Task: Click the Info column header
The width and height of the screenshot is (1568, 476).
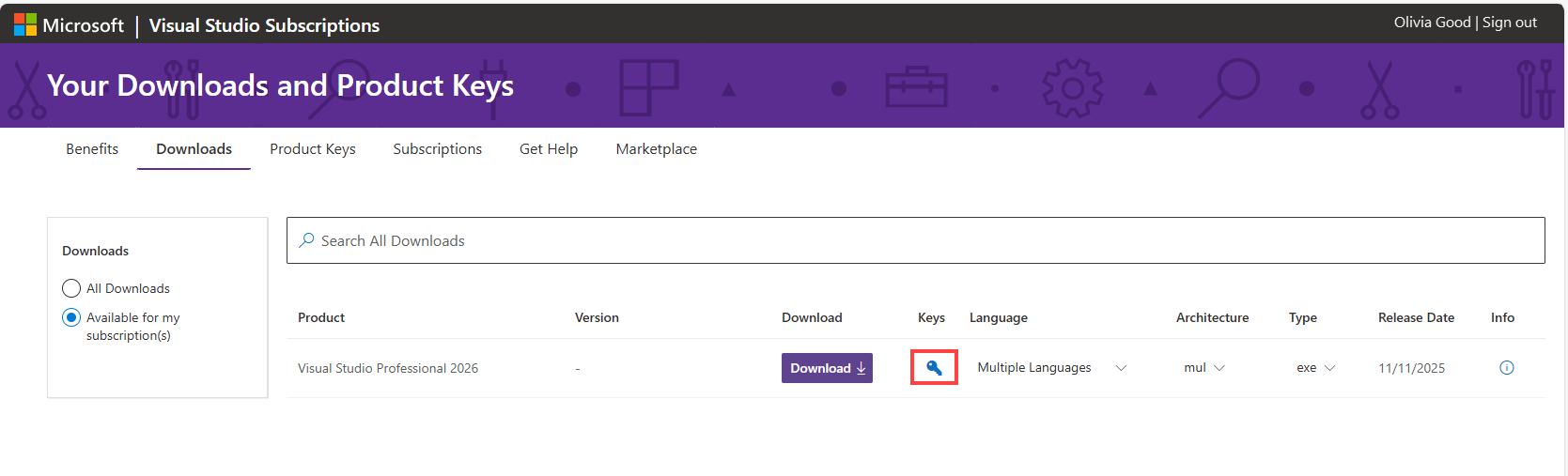Action: point(1502,317)
